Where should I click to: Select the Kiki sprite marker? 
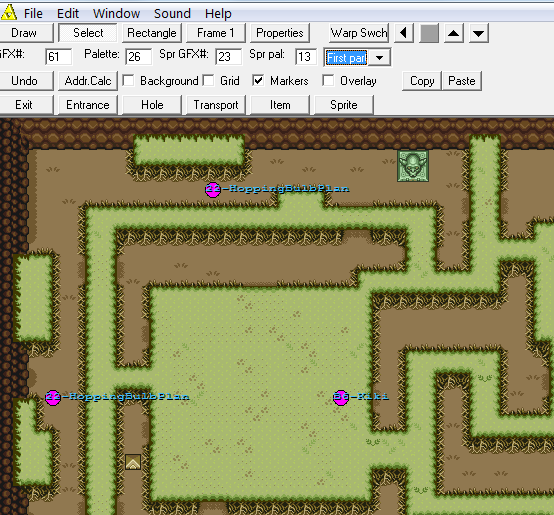coord(341,398)
